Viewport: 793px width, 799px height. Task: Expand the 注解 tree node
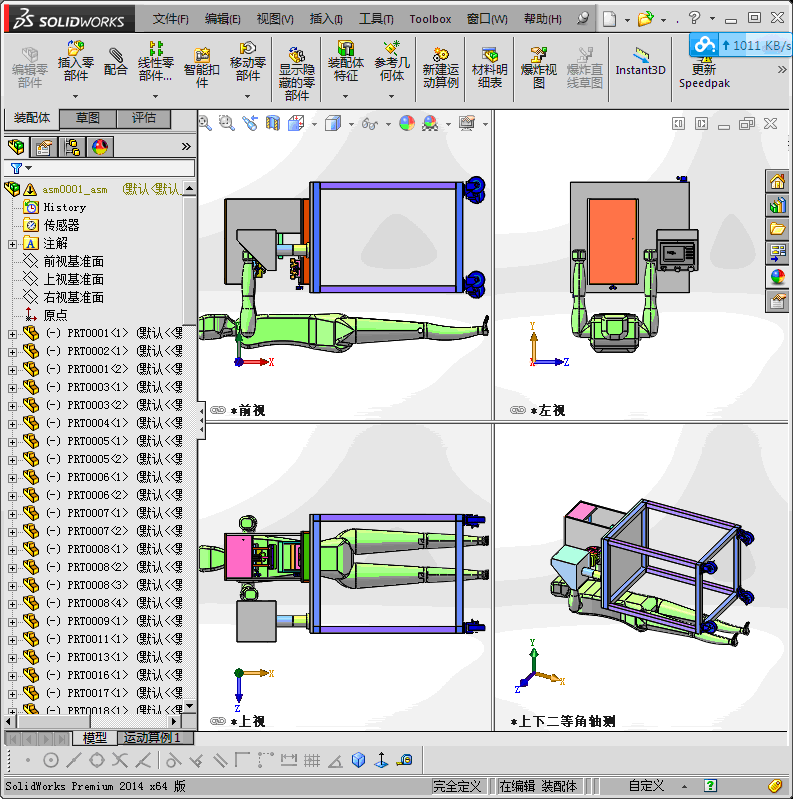[x=12, y=244]
